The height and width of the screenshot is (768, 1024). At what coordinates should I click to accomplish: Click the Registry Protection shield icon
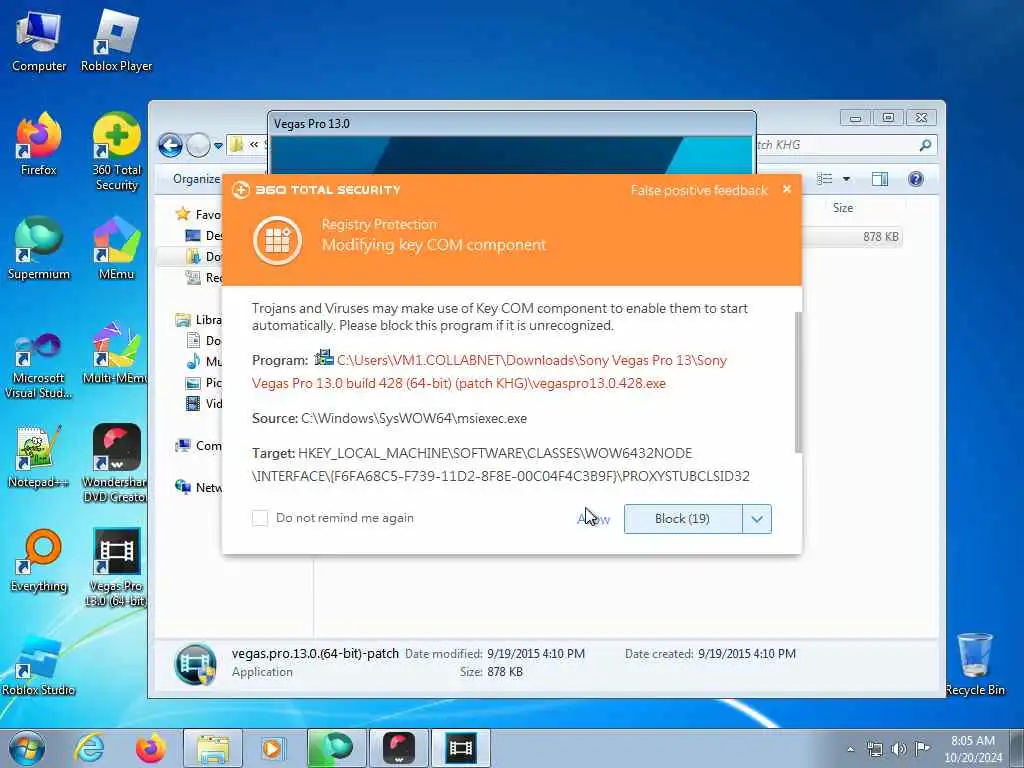[x=278, y=240]
